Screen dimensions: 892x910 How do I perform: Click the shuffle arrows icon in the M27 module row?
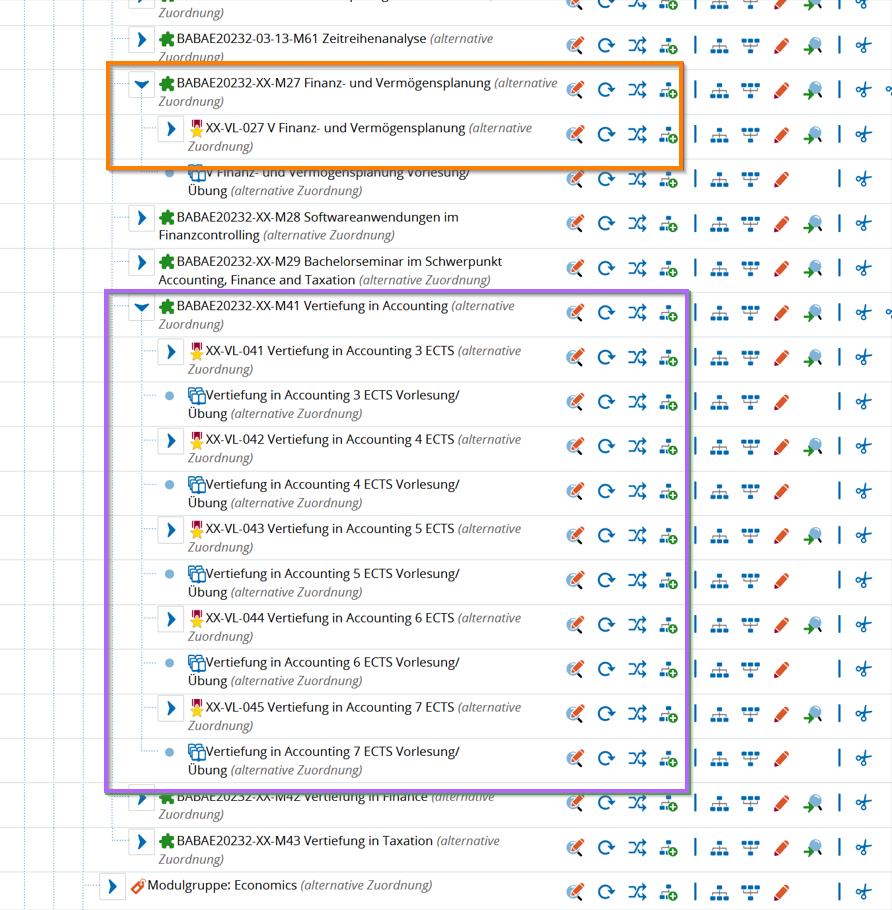637,90
